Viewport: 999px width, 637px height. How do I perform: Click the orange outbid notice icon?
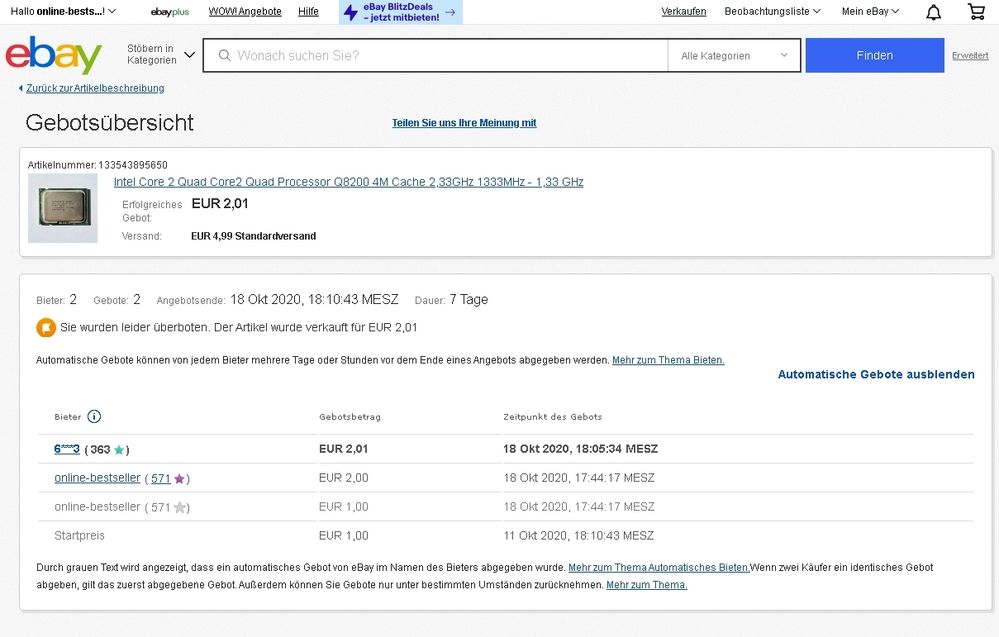pos(46,327)
